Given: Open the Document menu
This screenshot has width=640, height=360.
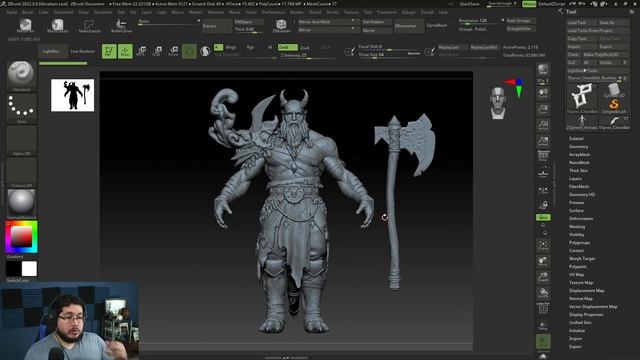Looking at the screenshot, I should coord(64,12).
